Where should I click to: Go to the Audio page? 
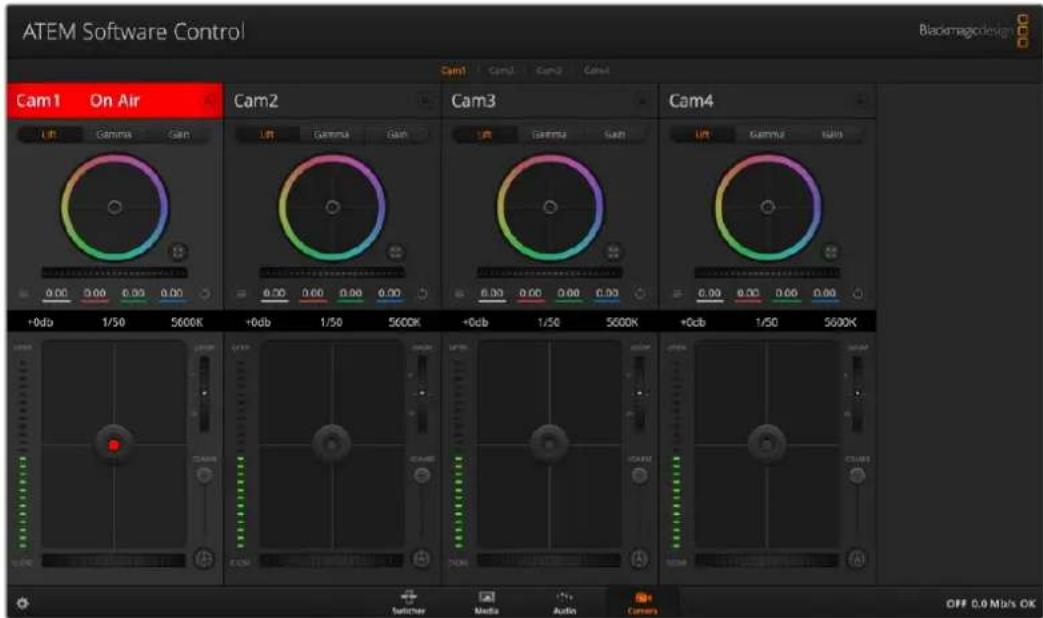pyautogui.click(x=564, y=602)
